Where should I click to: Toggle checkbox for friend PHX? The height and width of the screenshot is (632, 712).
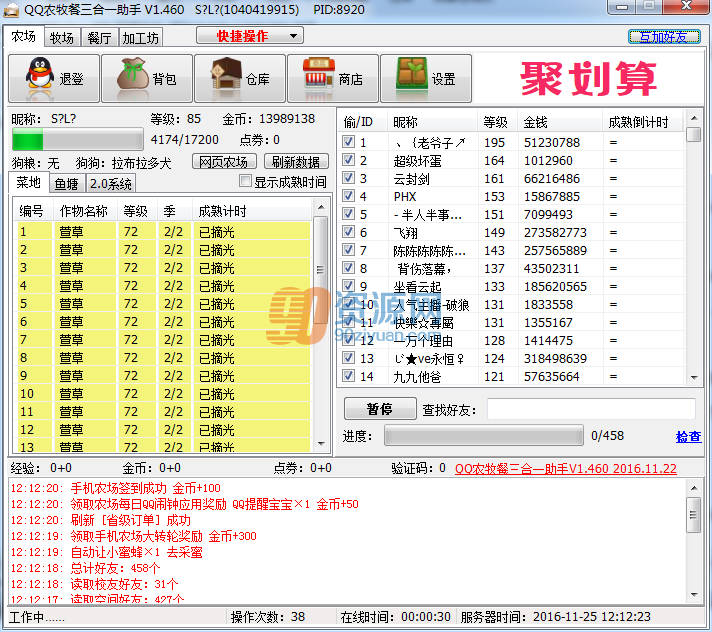348,196
